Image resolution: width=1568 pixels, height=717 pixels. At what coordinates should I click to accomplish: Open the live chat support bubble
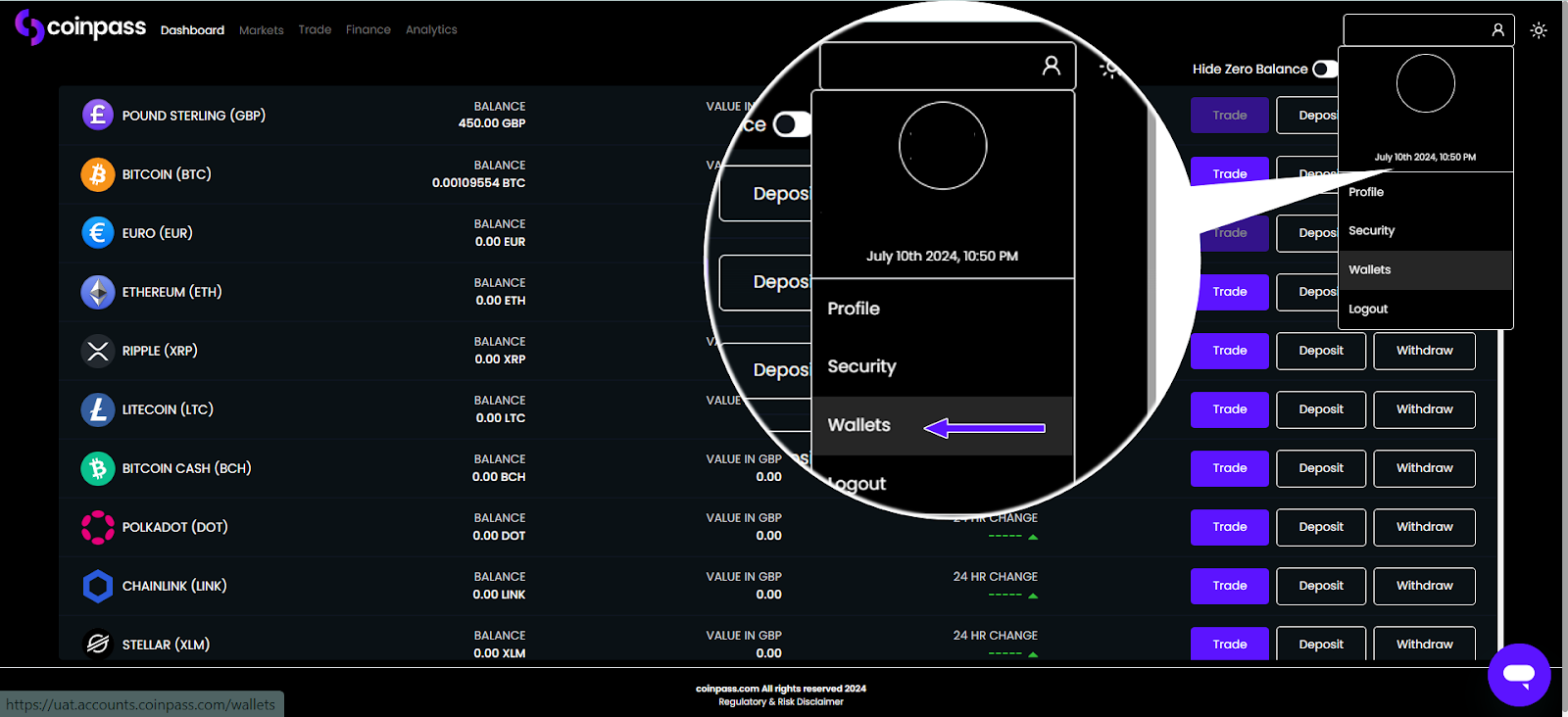pyautogui.click(x=1518, y=674)
